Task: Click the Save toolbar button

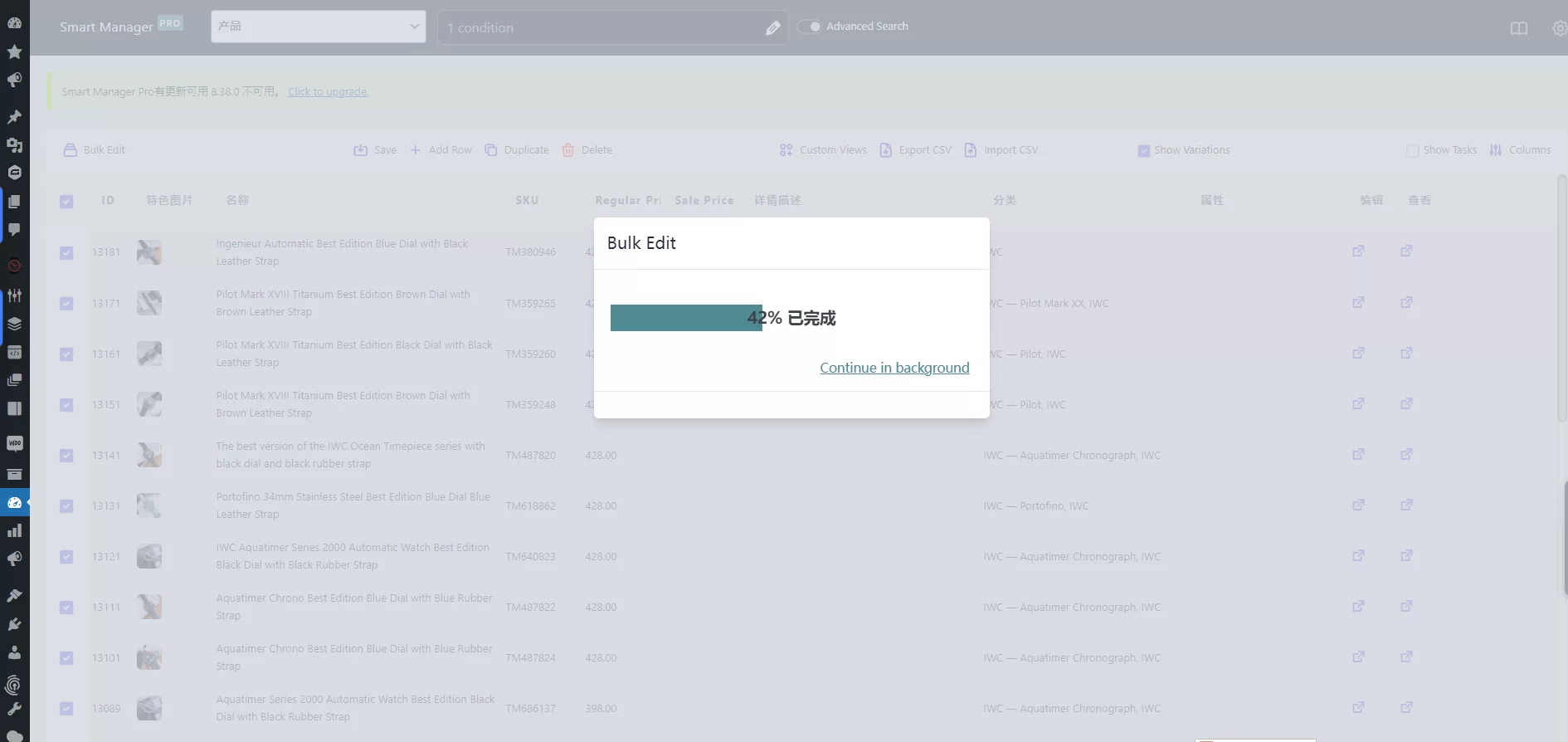Action: tap(375, 150)
